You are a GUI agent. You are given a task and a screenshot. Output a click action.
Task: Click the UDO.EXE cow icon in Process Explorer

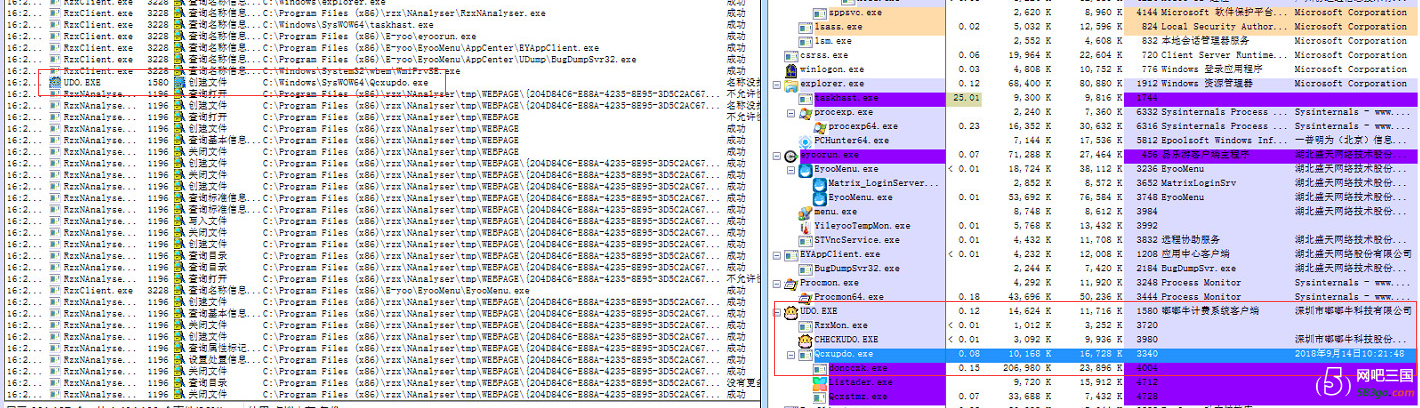[x=791, y=312]
